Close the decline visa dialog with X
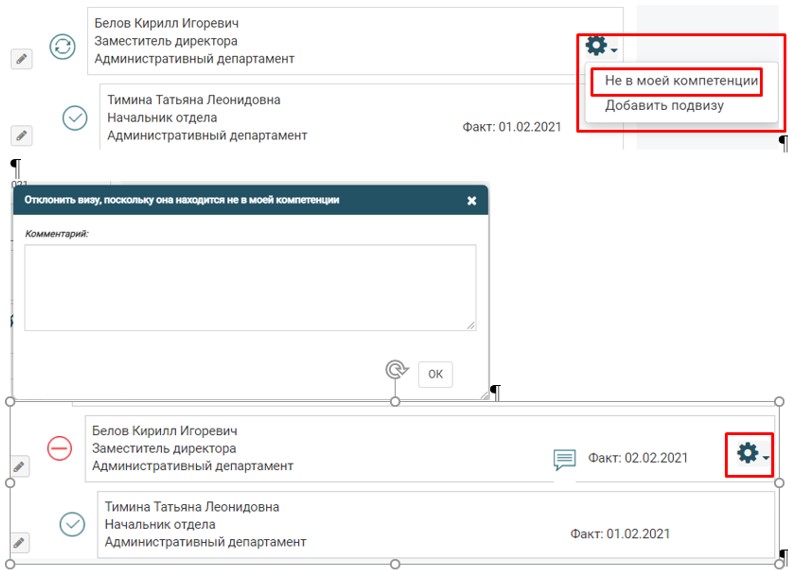788x570 pixels. point(472,200)
